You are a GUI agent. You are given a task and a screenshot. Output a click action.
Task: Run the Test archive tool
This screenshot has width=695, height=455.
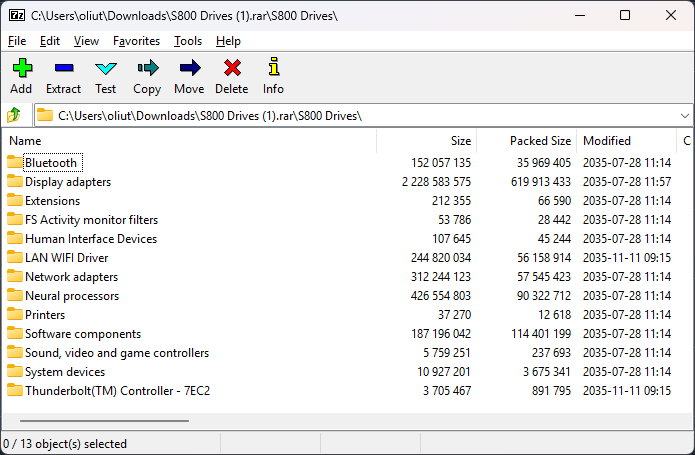tap(105, 68)
